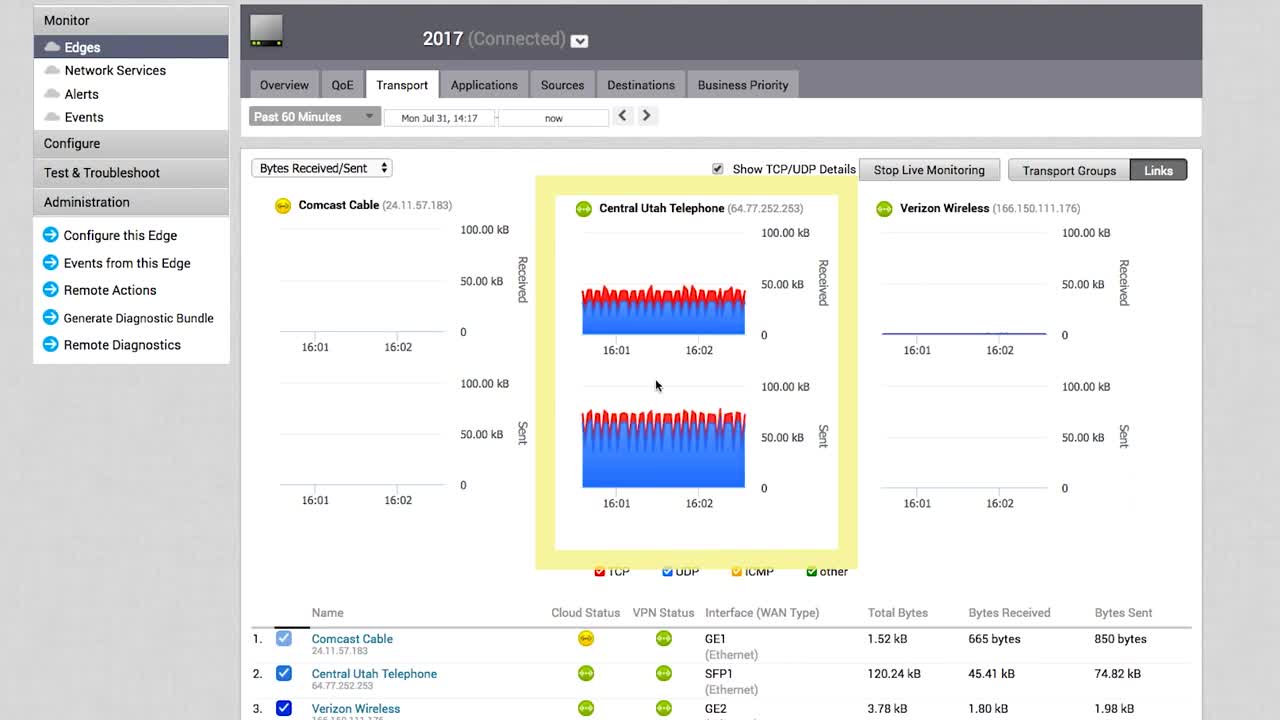Click the cloud icon beside Edges

pos(52,47)
